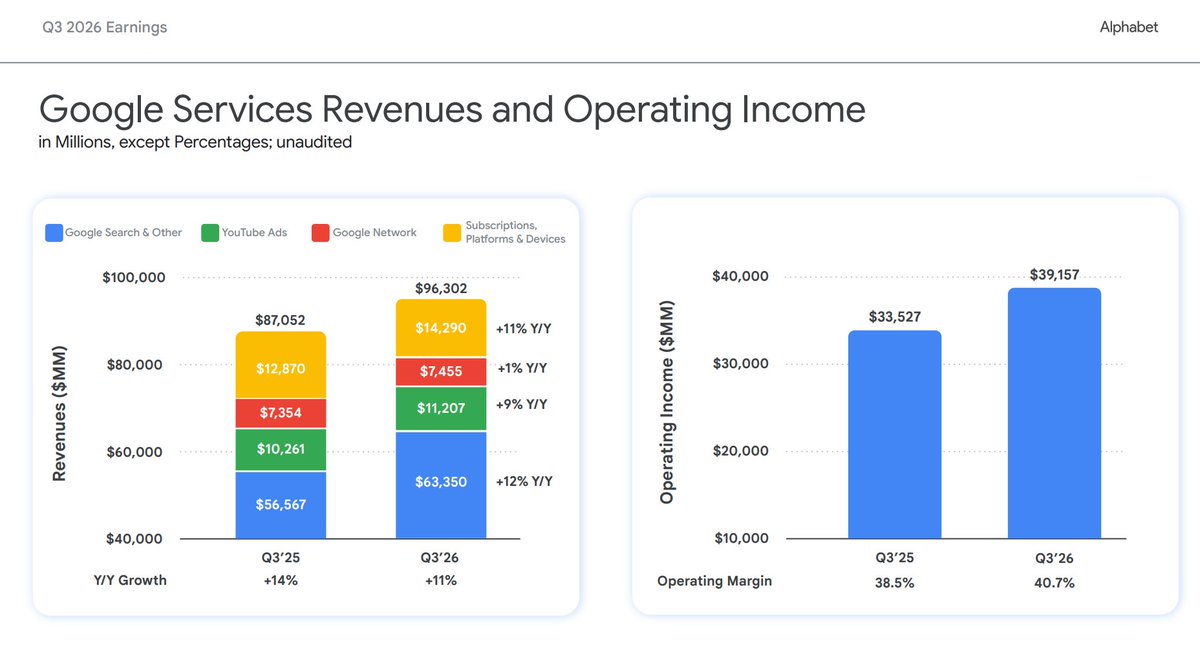Viewport: 1200px width, 669px height.
Task: Click the +14% Y/Y growth value
Action: tap(281, 580)
